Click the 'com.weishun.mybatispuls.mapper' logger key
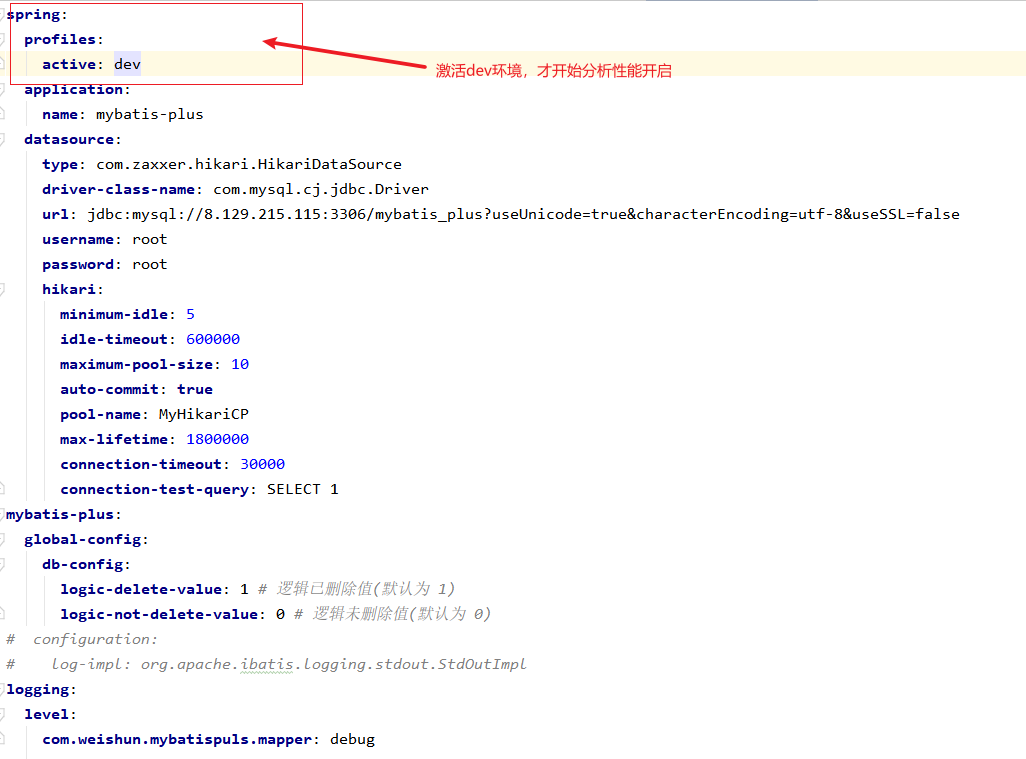The height and width of the screenshot is (759, 1026). pyautogui.click(x=177, y=739)
